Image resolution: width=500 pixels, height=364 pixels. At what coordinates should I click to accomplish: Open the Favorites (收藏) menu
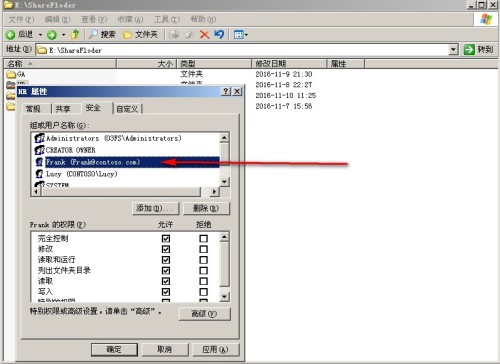(x=130, y=19)
